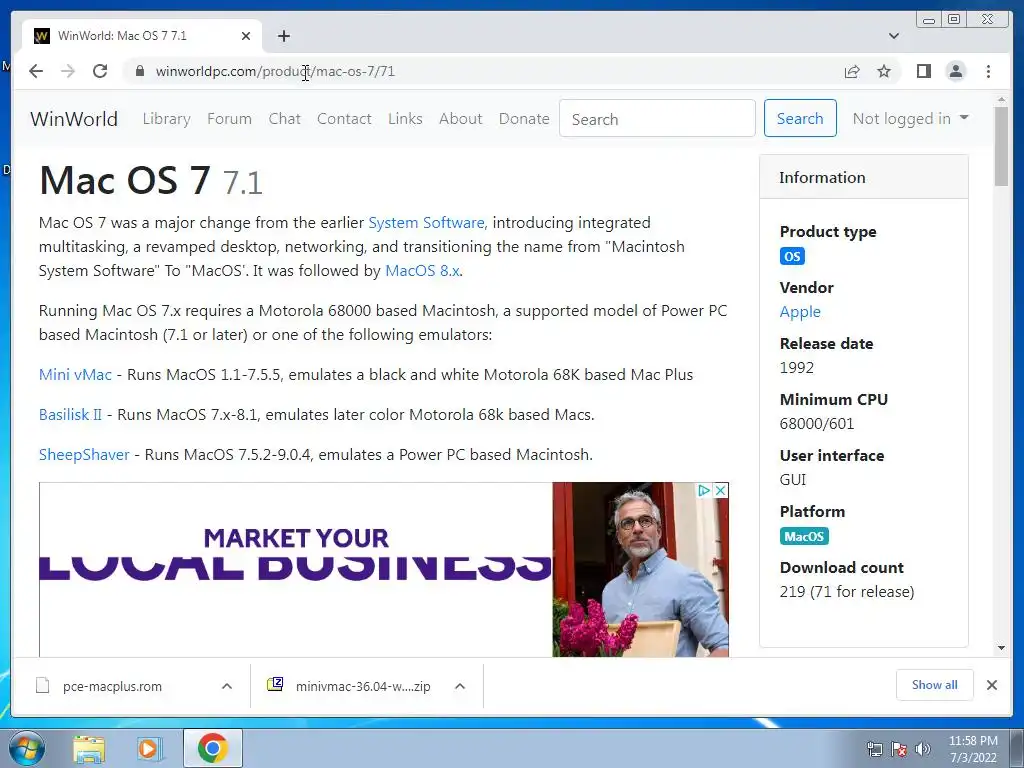Click the forward navigation arrow
Image resolution: width=1024 pixels, height=768 pixels.
coord(68,71)
